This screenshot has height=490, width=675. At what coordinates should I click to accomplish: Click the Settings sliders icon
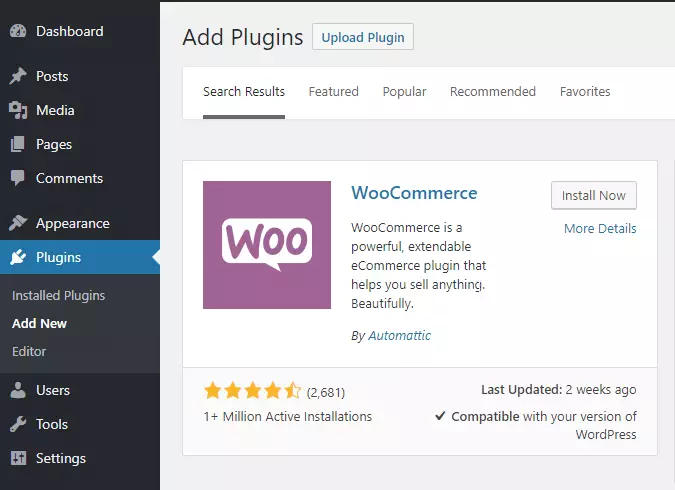pos(19,458)
